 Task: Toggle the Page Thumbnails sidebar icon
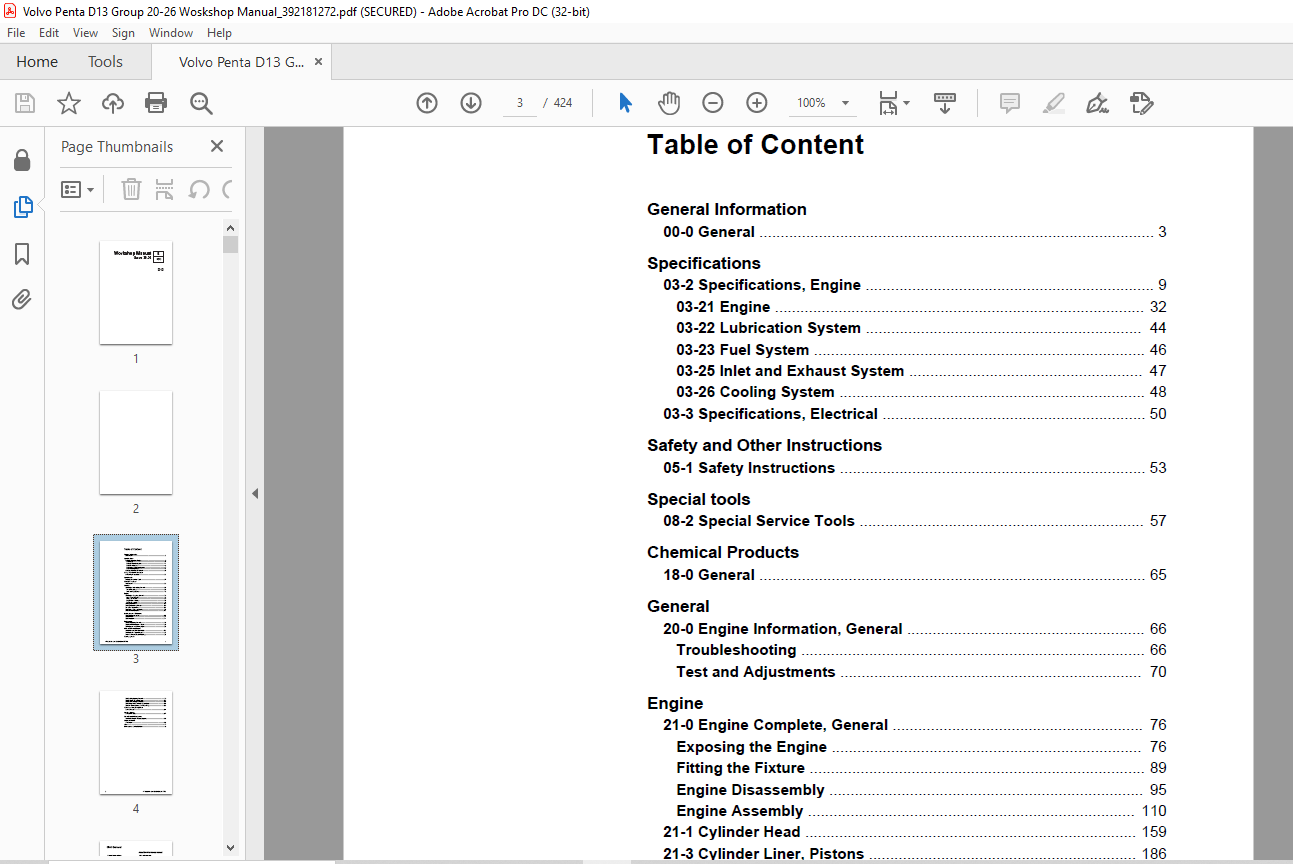pos(22,207)
